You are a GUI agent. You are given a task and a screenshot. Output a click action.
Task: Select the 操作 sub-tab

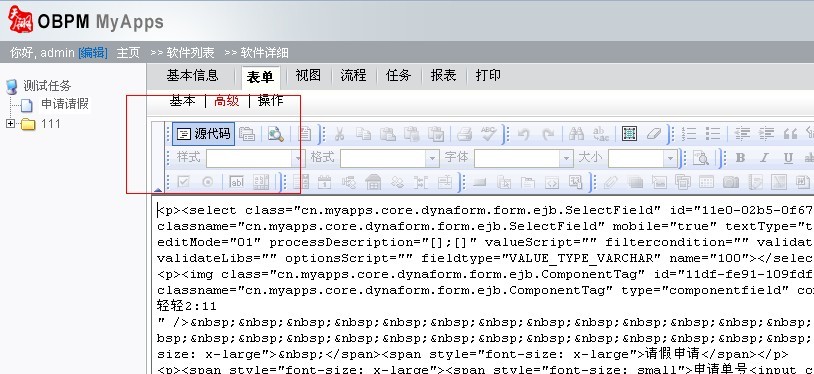tap(270, 101)
